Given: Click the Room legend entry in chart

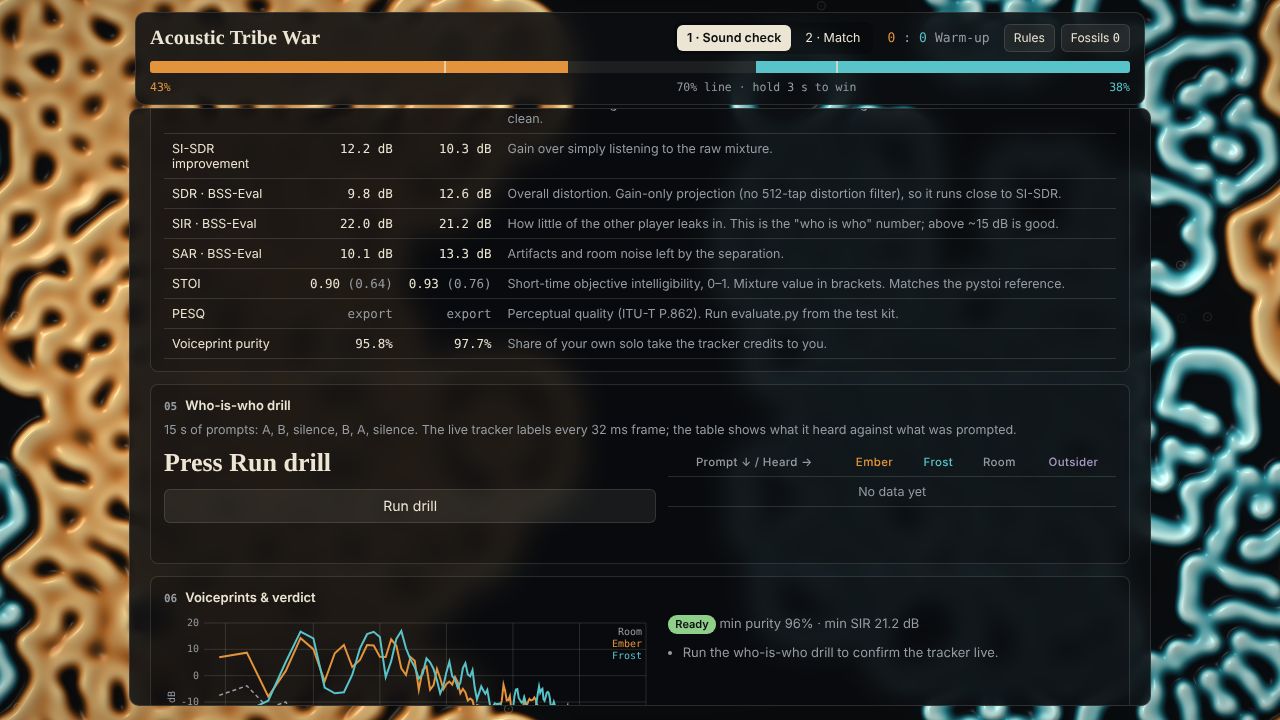Looking at the screenshot, I should [x=630, y=632].
